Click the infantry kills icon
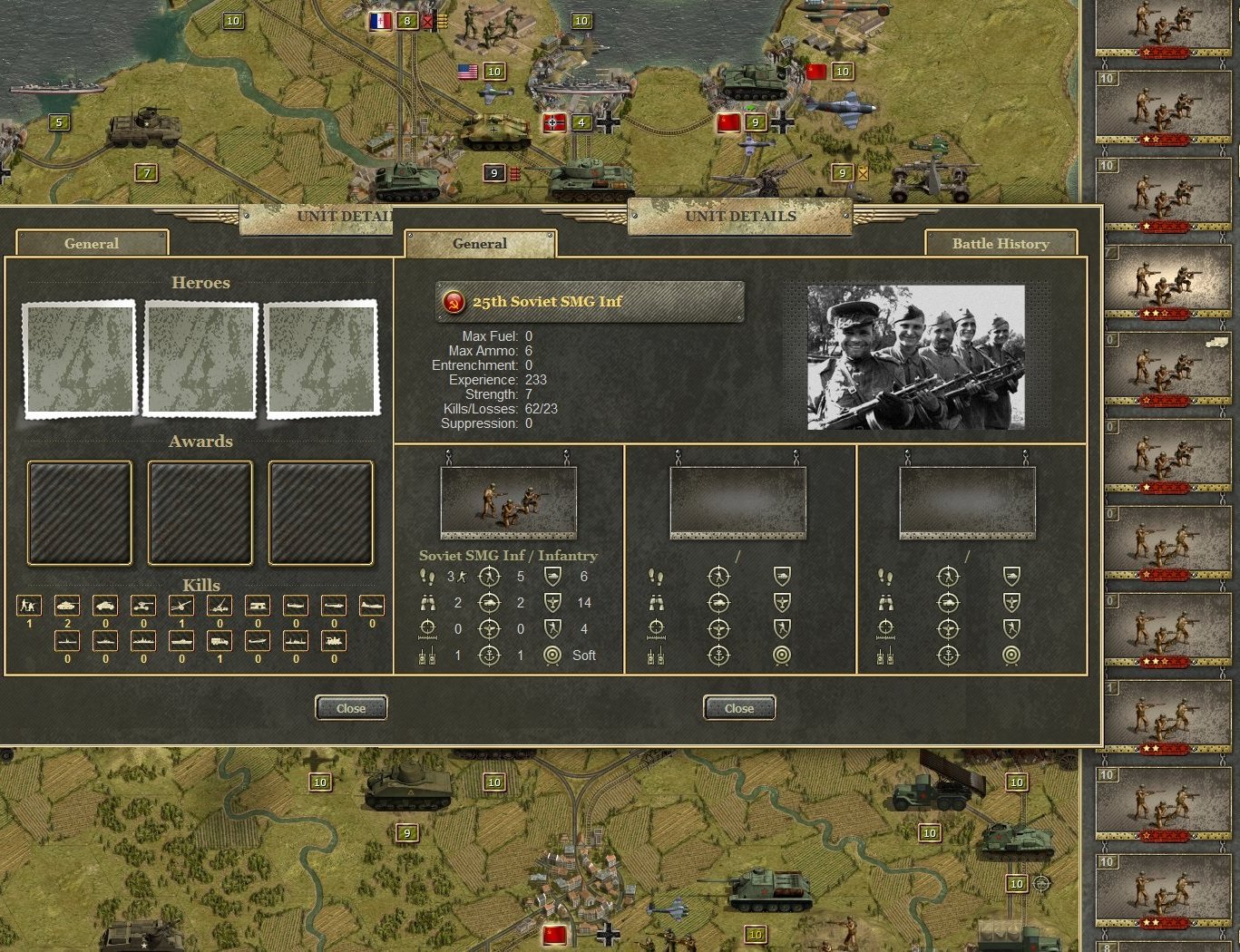The height and width of the screenshot is (952, 1240). pyautogui.click(x=29, y=606)
